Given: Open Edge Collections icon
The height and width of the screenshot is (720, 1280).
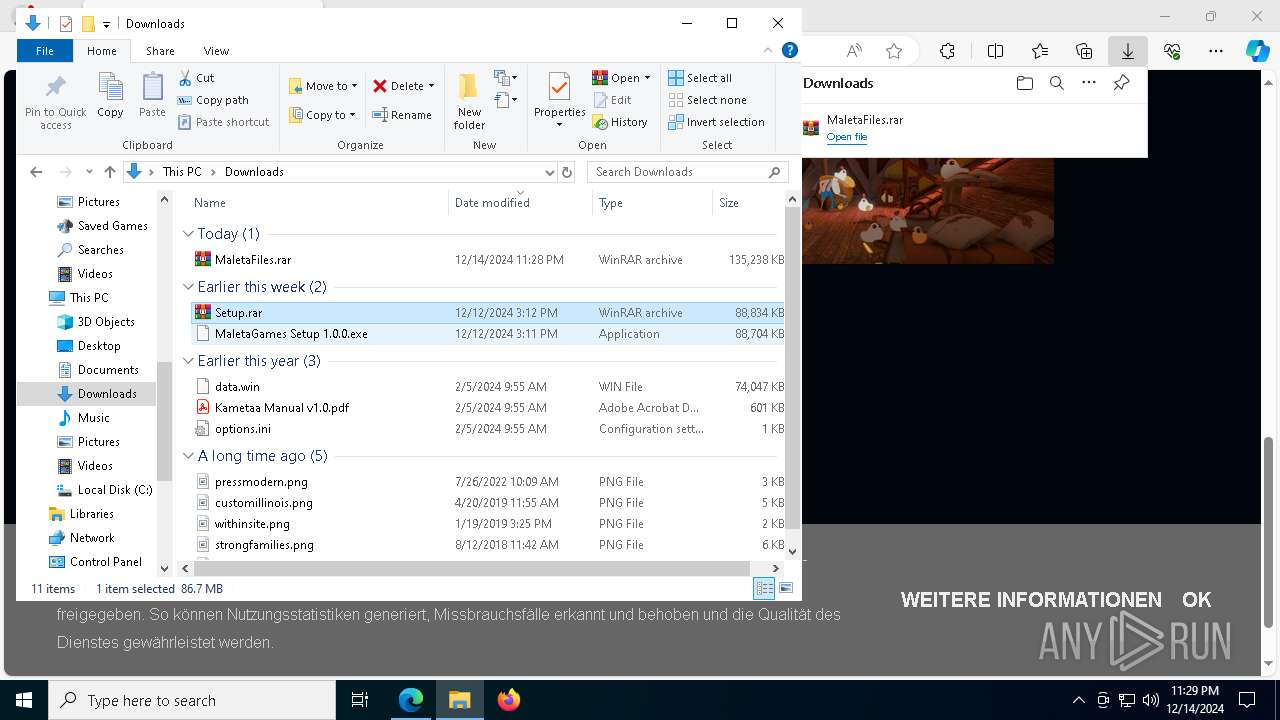Looking at the screenshot, I should pyautogui.click(x=1084, y=51).
